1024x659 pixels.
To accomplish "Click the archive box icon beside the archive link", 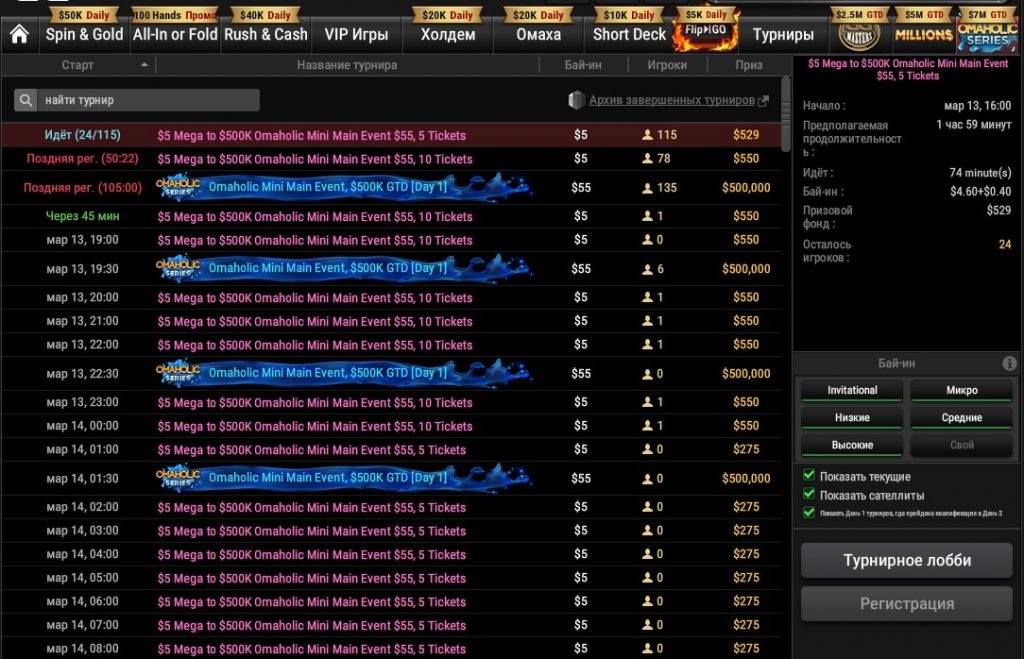I will [x=576, y=101].
